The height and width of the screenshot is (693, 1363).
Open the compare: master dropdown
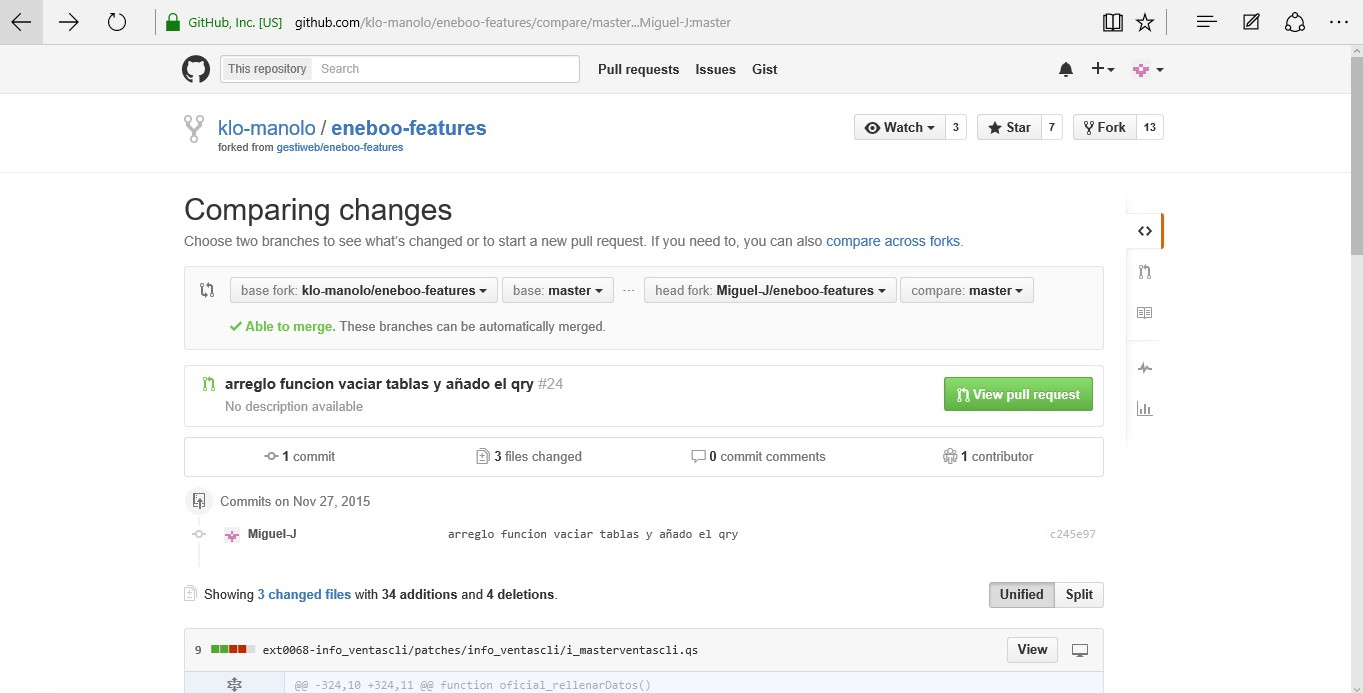pyautogui.click(x=967, y=290)
